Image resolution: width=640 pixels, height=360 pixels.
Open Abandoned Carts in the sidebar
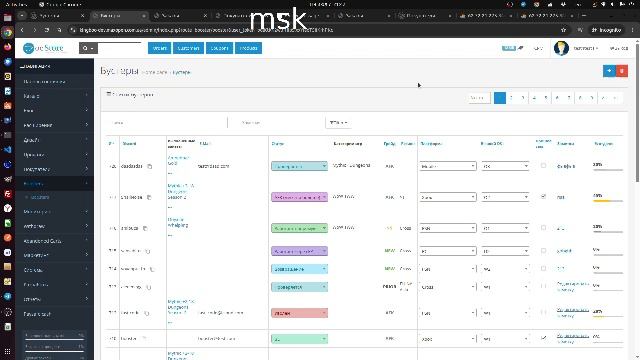pyautogui.click(x=42, y=241)
